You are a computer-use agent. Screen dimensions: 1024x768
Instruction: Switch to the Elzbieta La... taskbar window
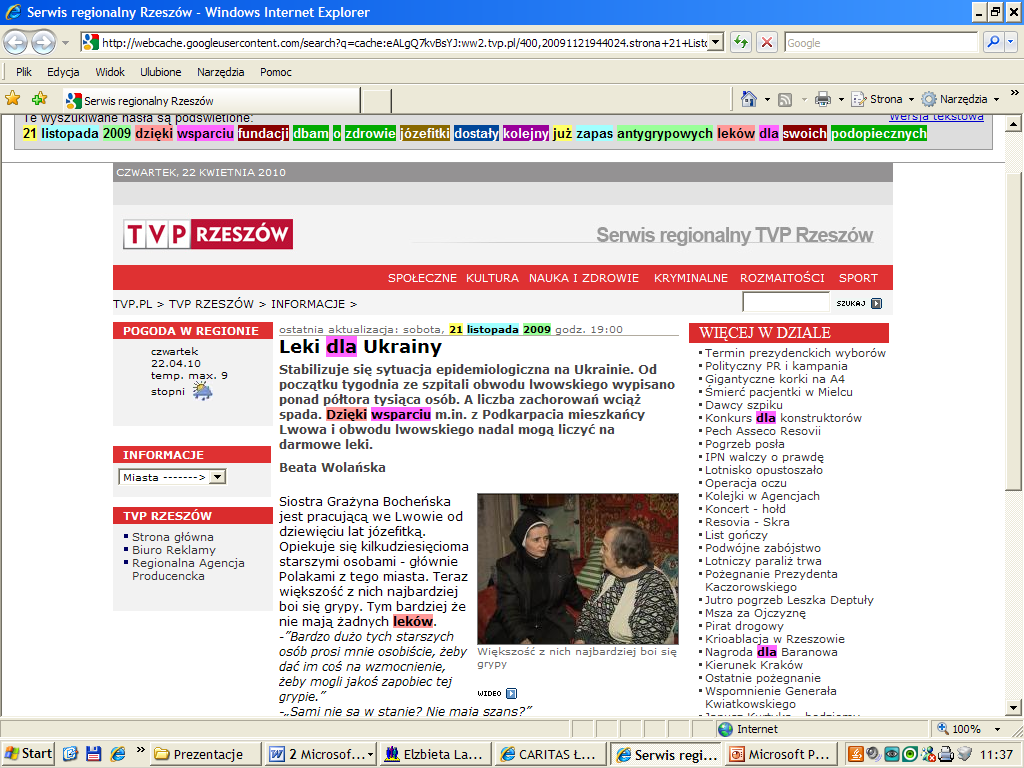436,754
